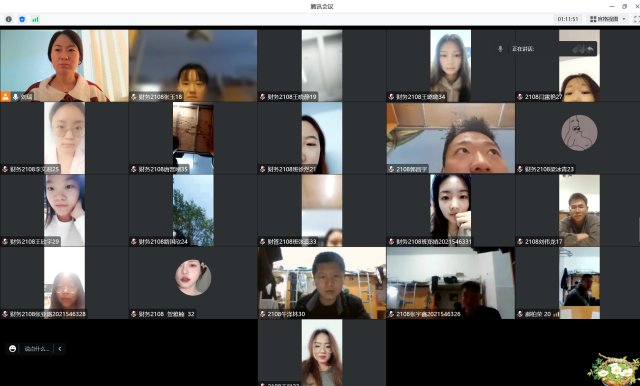Click the muted mic icon of participant 2021546331
The image size is (640, 386).
tap(391, 242)
